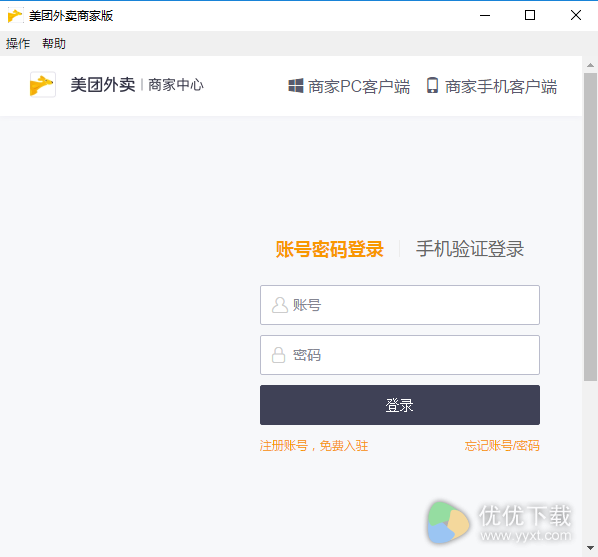This screenshot has height=557, width=598.
Task: Switch to 账号密码登录 tab
Action: coord(330,250)
